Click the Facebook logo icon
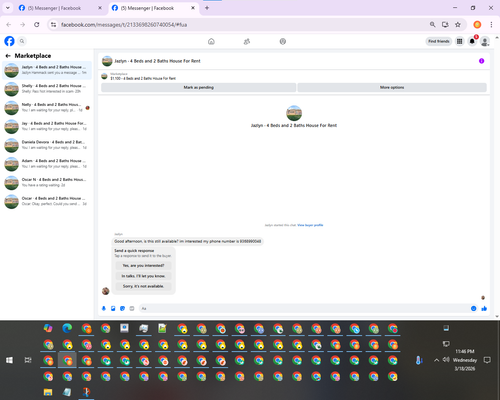Screen dimensions: 500x400 pyautogui.click(x=9, y=41)
